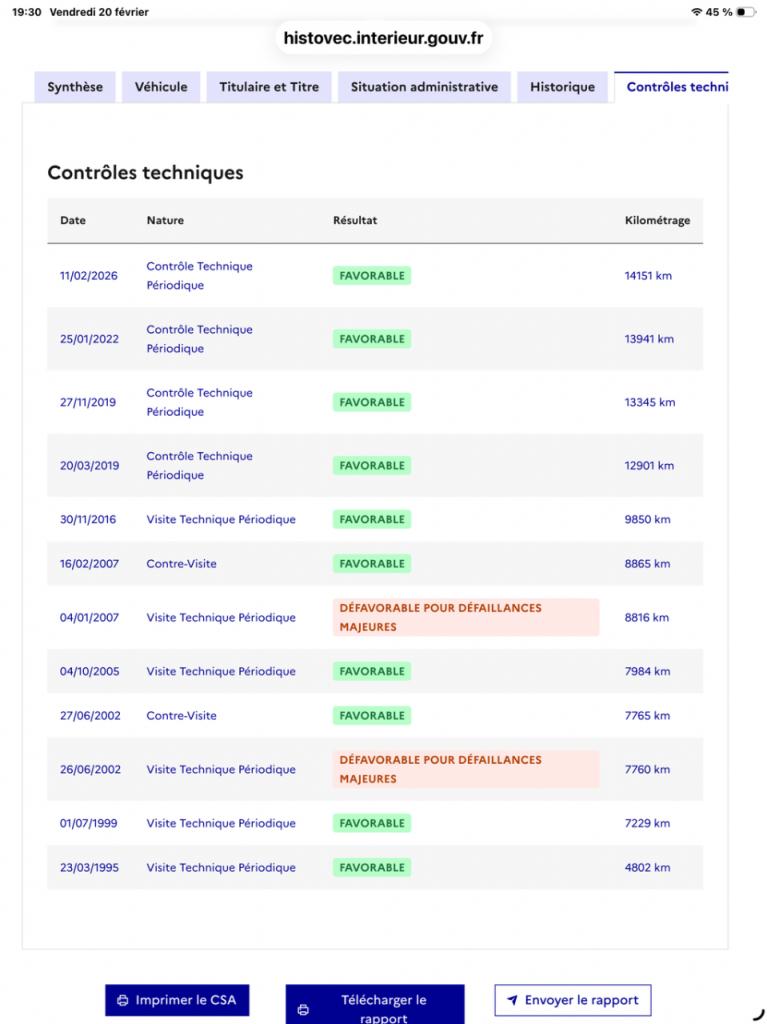Open the Titulaire et Titre tab
The image size is (767, 1024).
click(269, 87)
